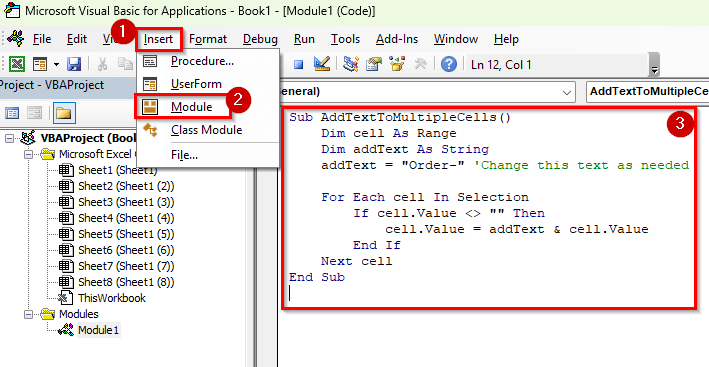Collapse the Modules folder node
The image size is (709, 367).
pyautogui.click(x=29, y=314)
